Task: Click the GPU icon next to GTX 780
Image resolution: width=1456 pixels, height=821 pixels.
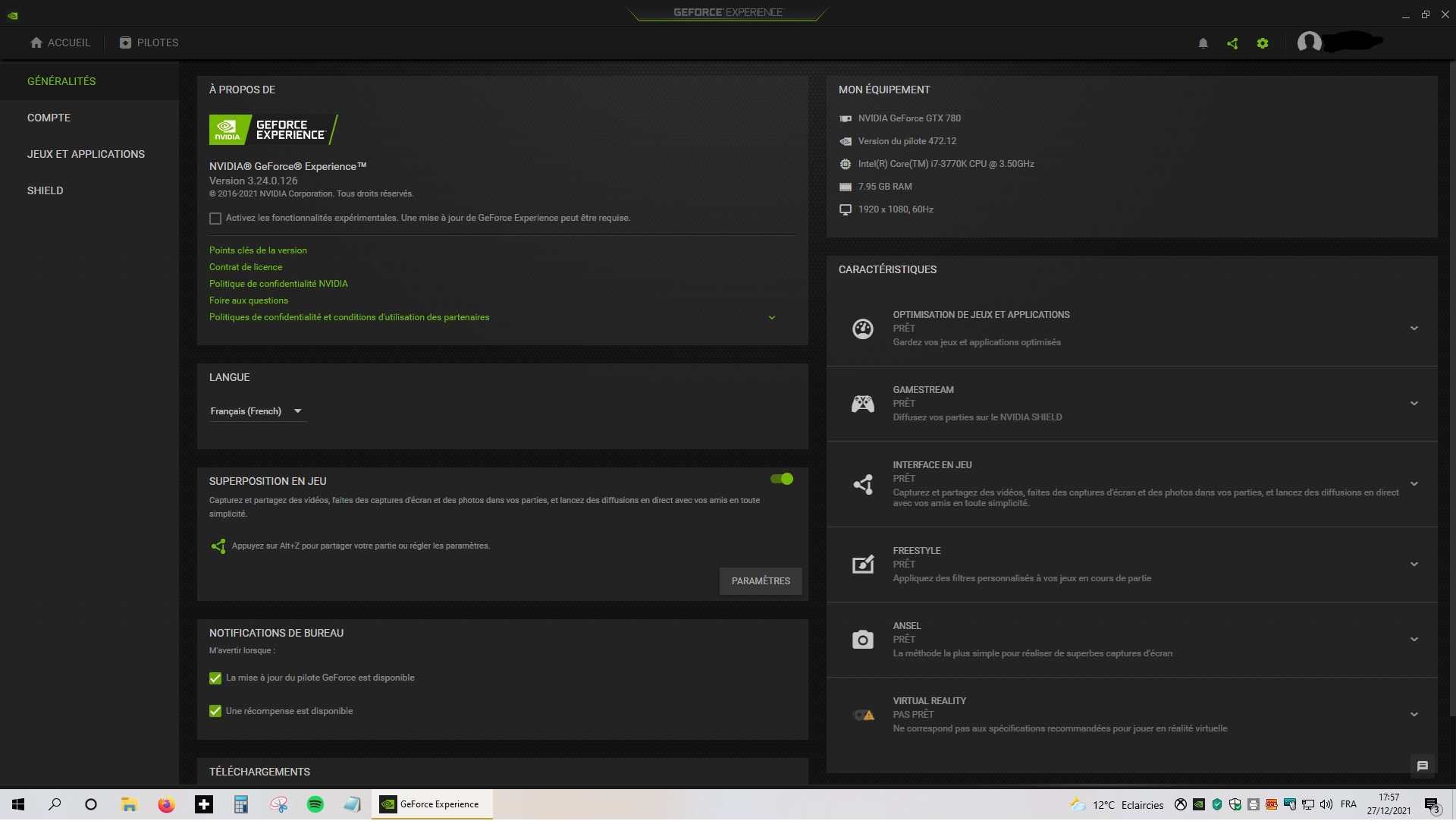Action: (846, 118)
